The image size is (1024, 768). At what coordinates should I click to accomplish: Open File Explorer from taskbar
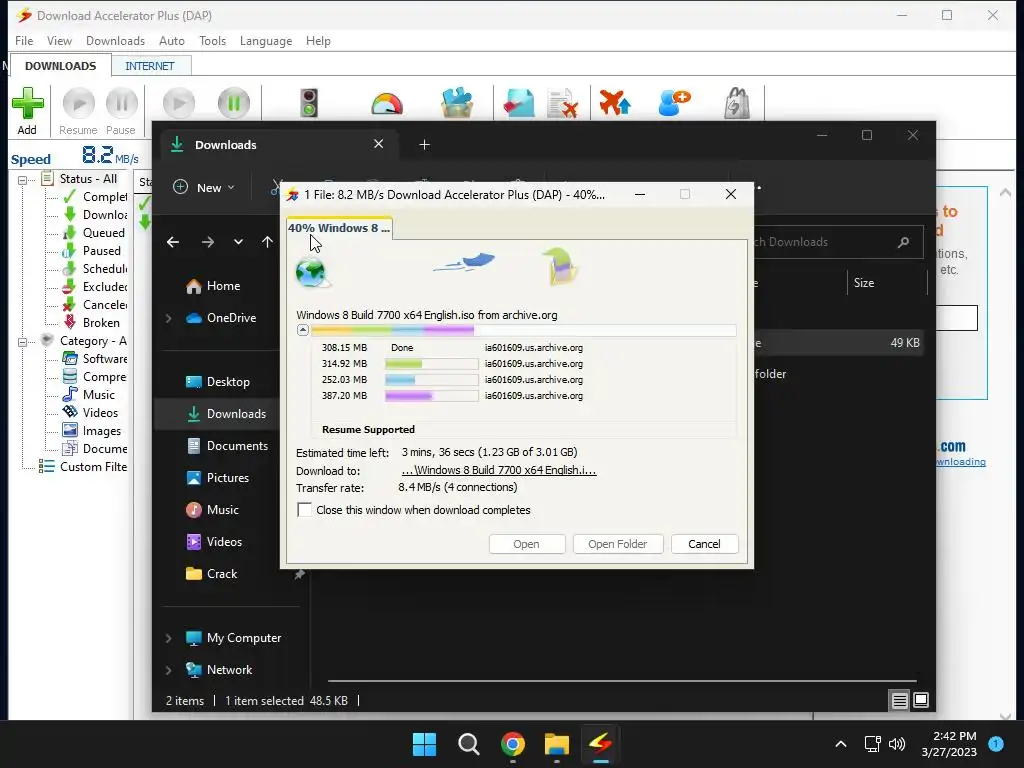(557, 744)
